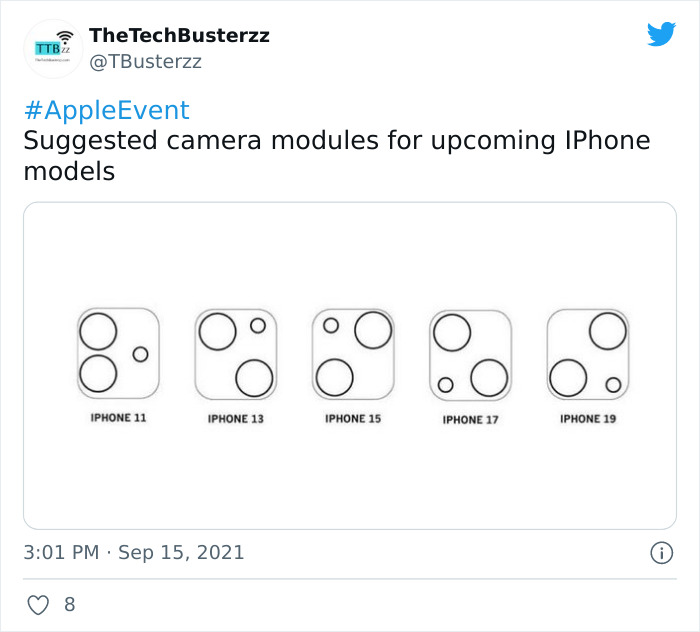This screenshot has height=632, width=700.
Task: Select the iPhone 11 camera module diagram
Action: pos(118,353)
